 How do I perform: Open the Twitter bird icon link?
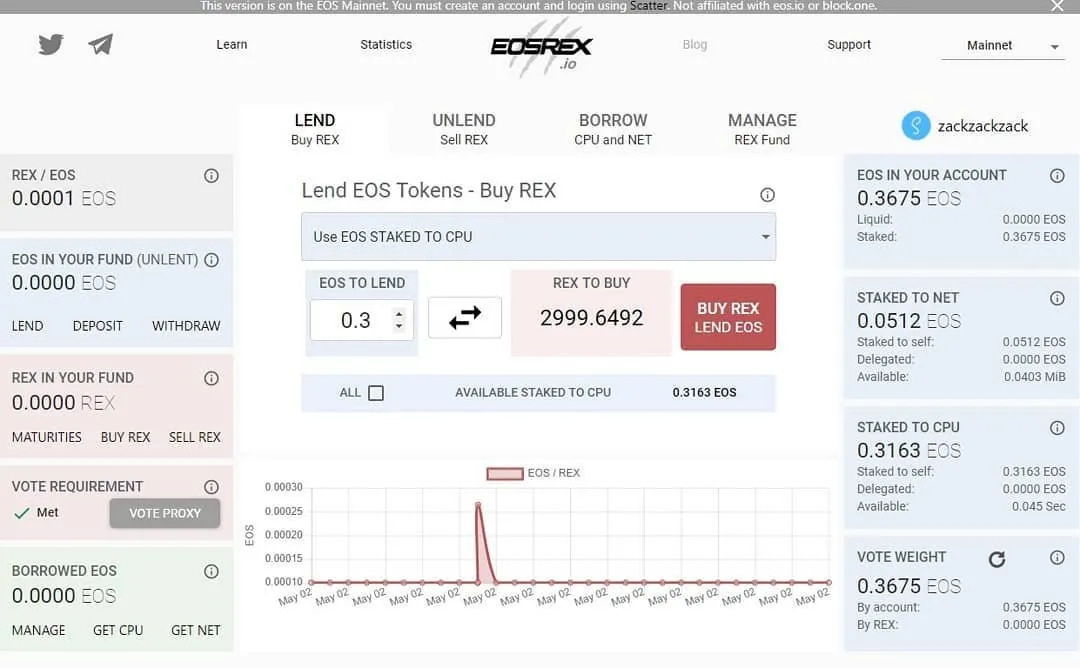tap(50, 45)
